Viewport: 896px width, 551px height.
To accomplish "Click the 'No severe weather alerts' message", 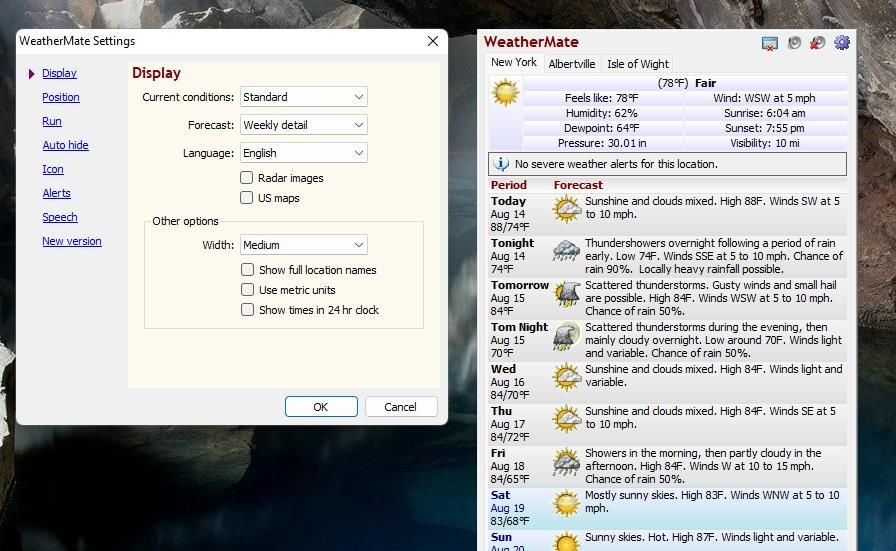I will click(616, 164).
